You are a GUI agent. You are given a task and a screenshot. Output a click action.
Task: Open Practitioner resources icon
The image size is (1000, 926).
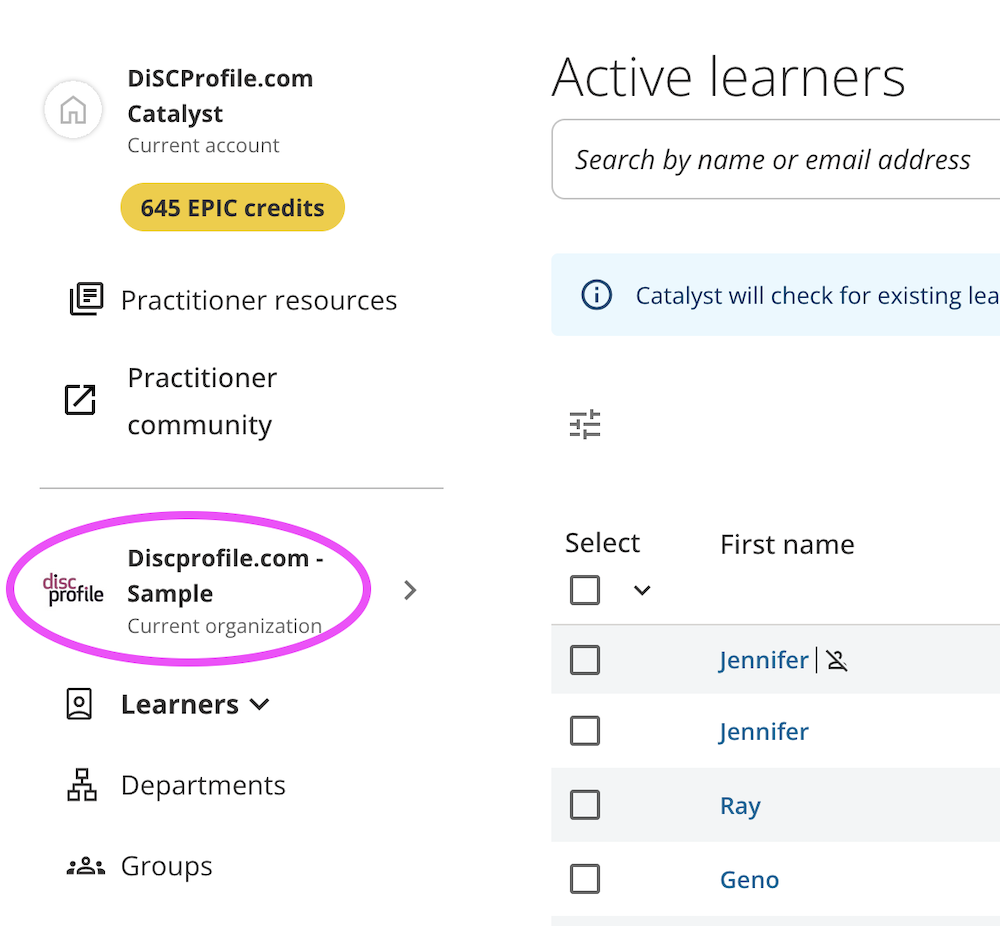pos(86,298)
